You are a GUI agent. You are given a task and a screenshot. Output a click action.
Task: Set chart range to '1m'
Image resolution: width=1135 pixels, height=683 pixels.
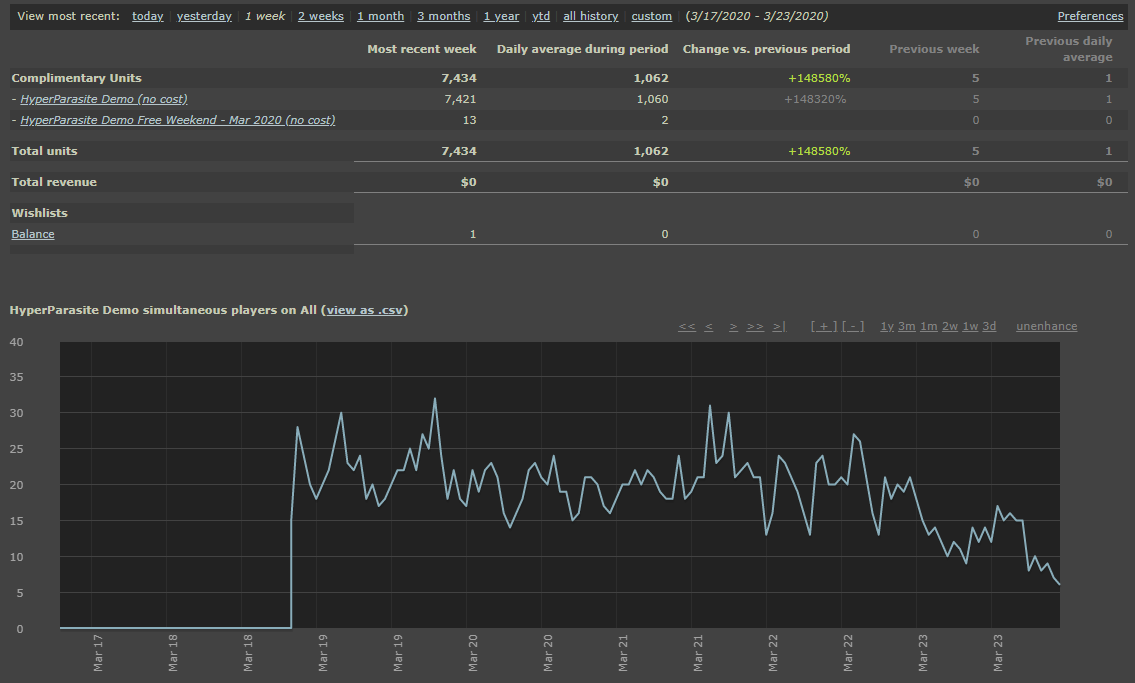929,326
